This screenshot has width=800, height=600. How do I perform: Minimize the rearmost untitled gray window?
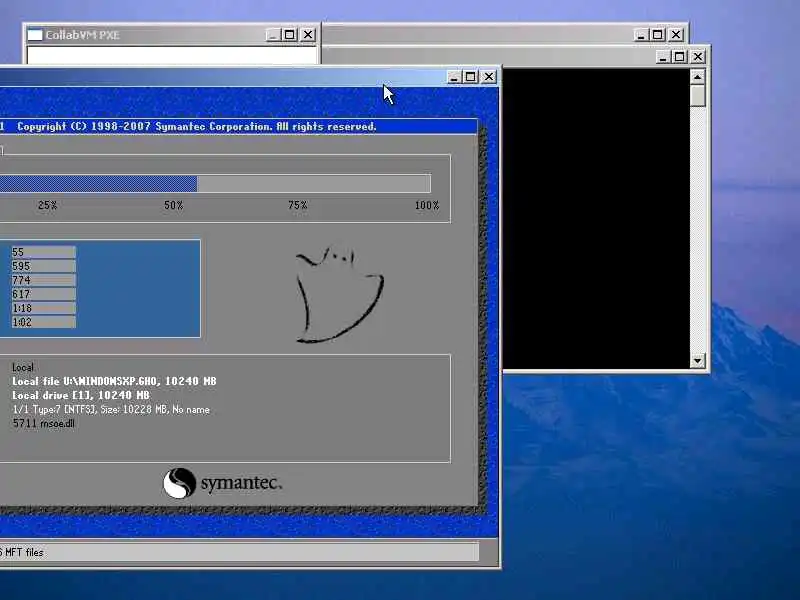click(x=640, y=35)
